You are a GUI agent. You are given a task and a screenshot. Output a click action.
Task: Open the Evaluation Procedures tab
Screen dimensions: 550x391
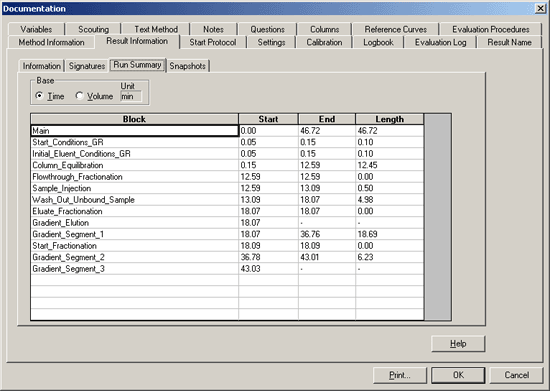point(490,29)
